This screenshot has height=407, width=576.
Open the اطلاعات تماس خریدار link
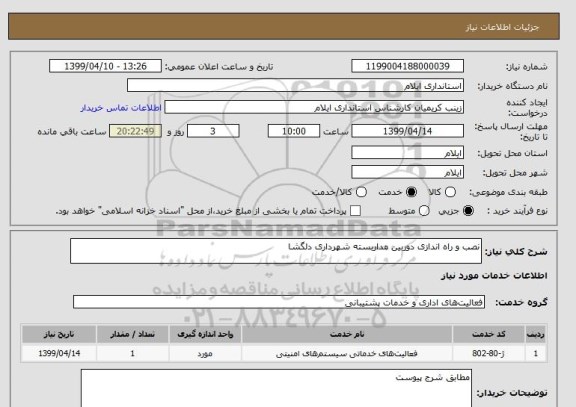coord(121,108)
